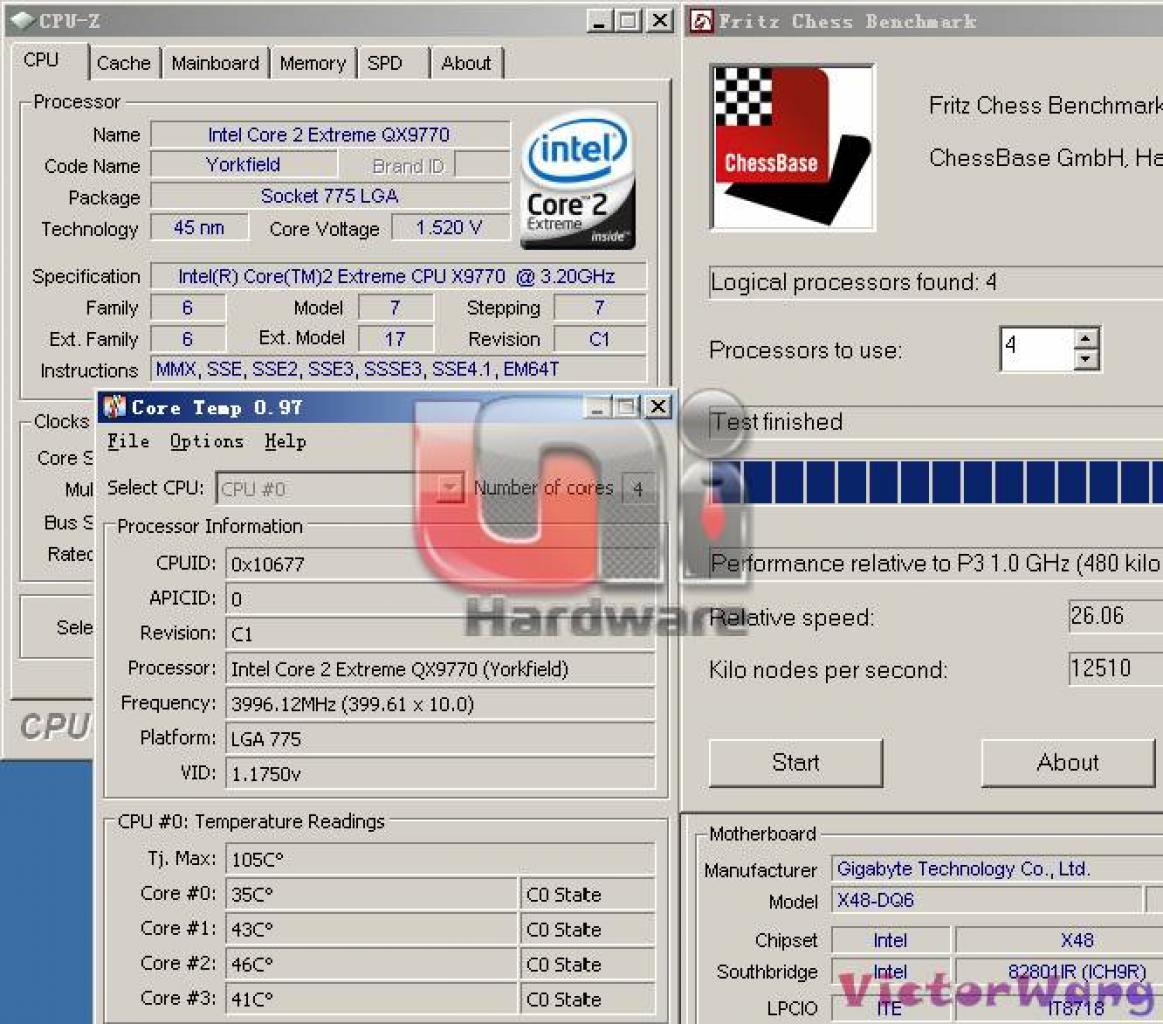Click the Core #0 C0 State field
The height and width of the screenshot is (1024, 1163).
pyautogui.click(x=587, y=894)
